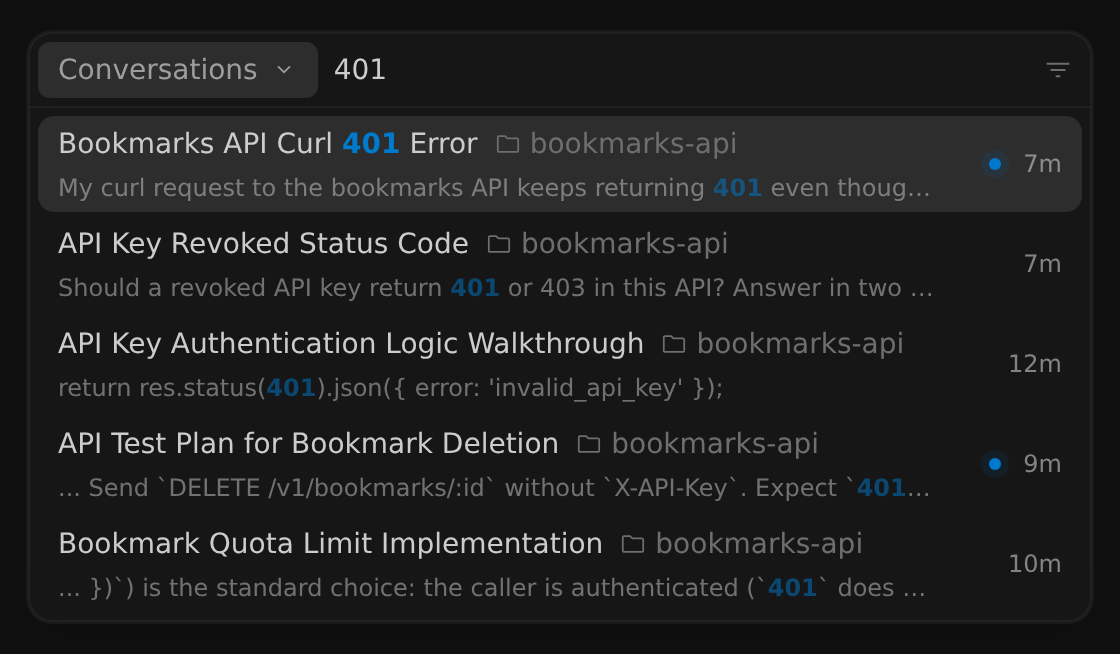Click folder icon beside API Test Plan for Bookmark Deletion
The width and height of the screenshot is (1120, 654).
click(589, 444)
